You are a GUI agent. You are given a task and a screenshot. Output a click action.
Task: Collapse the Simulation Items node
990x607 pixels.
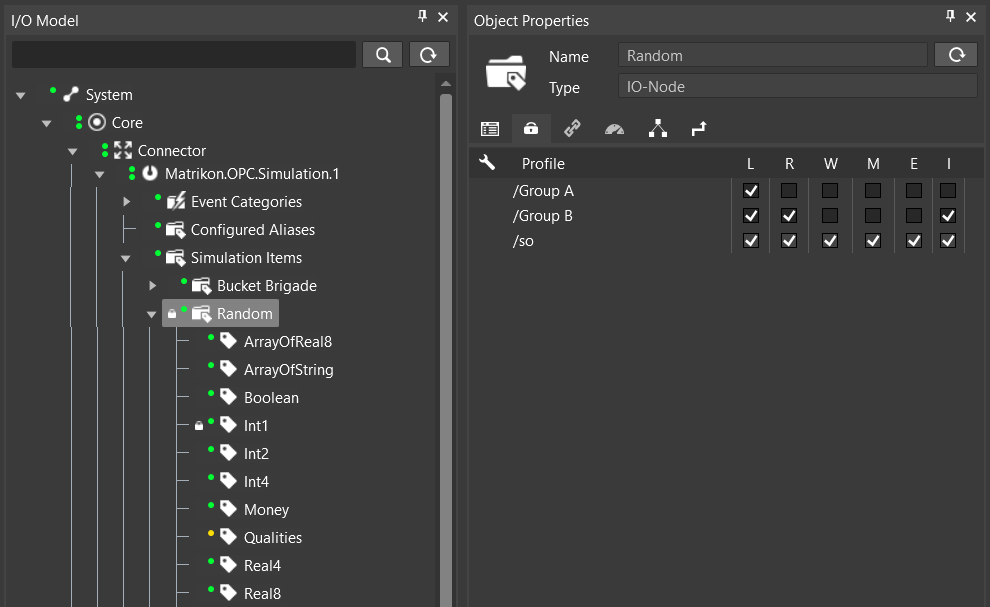[126, 259]
